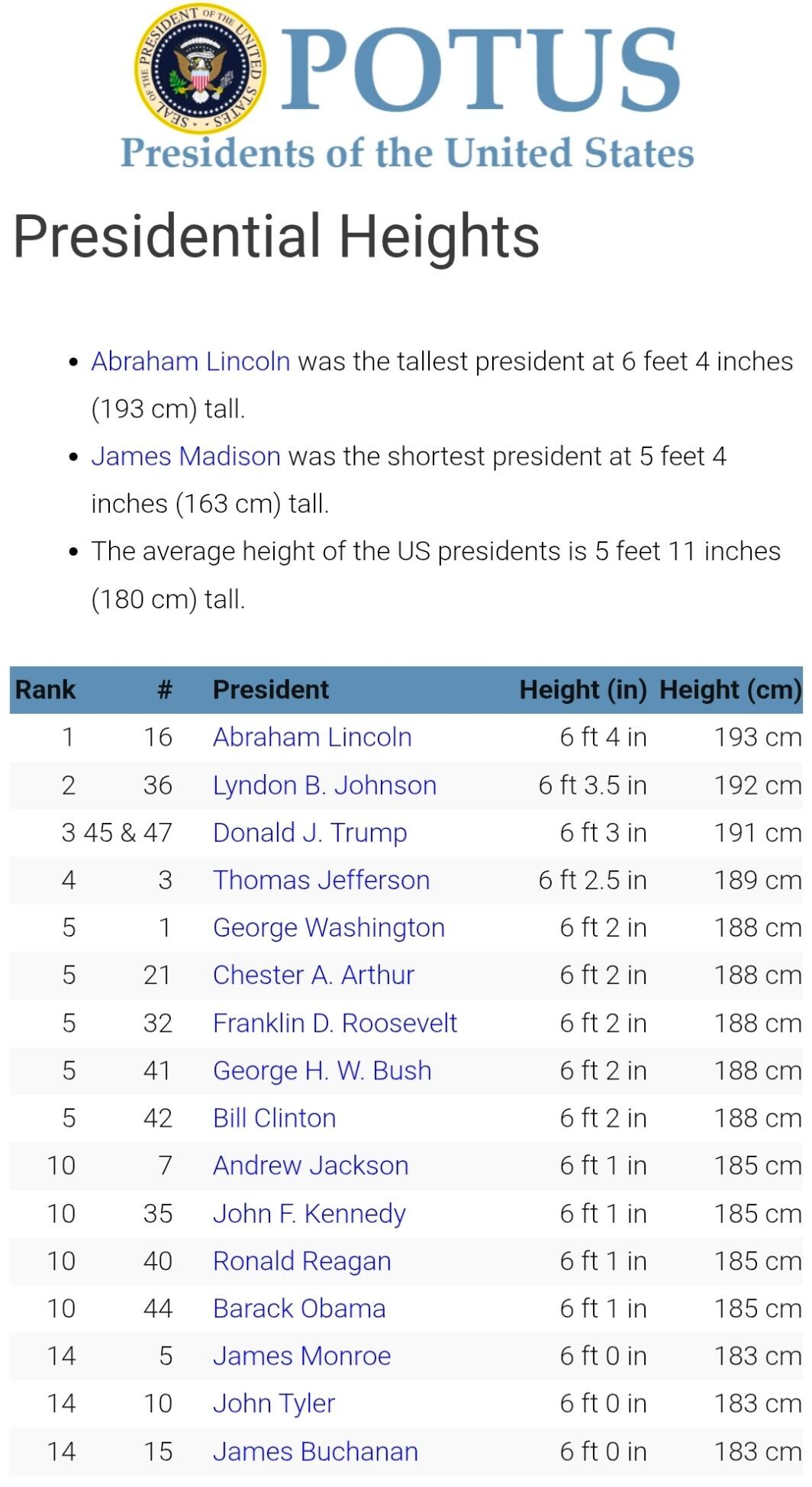
Task: Open Andrew Jackson's page
Action: click(311, 1166)
